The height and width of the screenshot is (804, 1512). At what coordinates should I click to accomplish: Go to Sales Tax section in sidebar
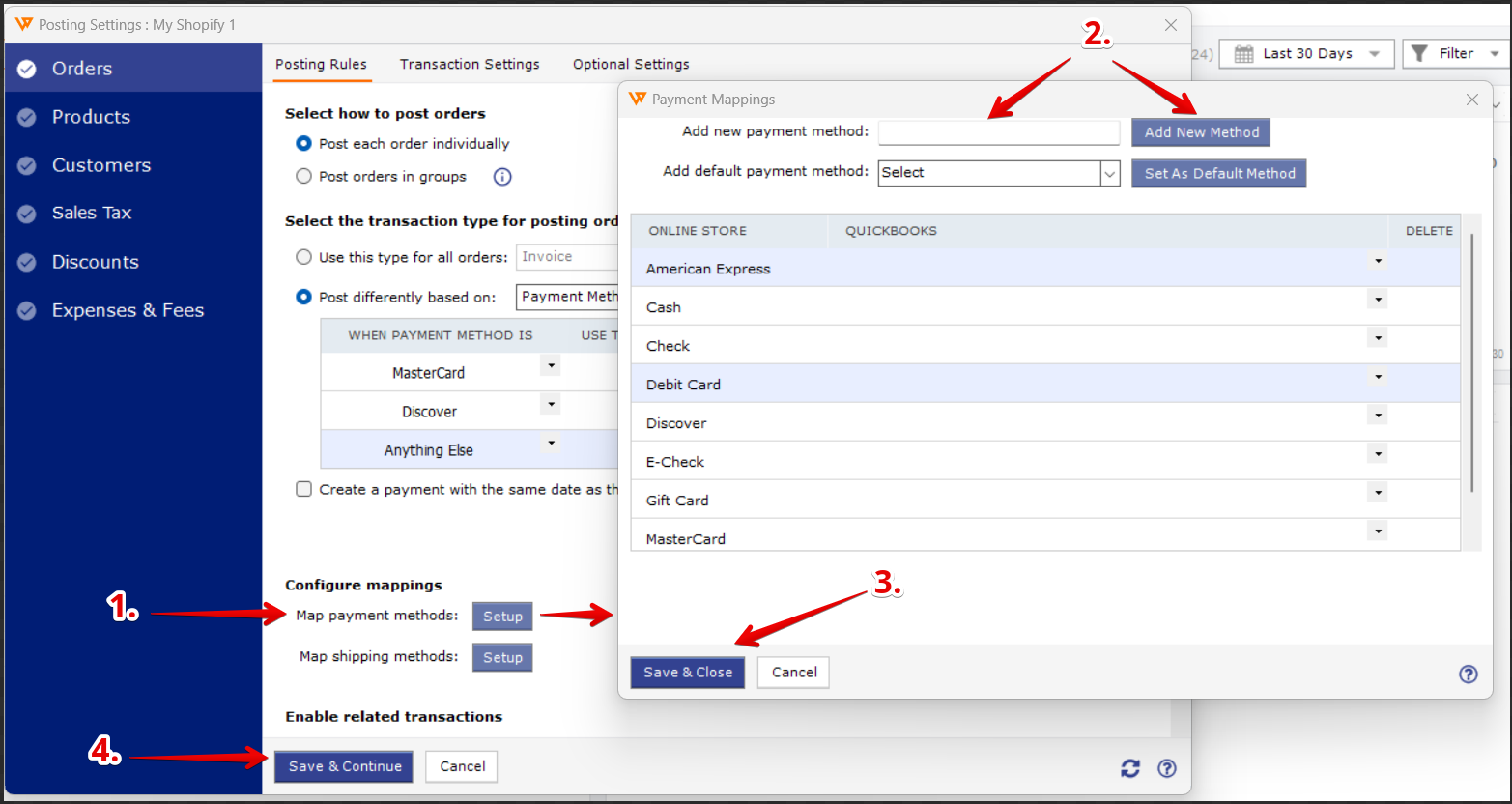point(133,214)
